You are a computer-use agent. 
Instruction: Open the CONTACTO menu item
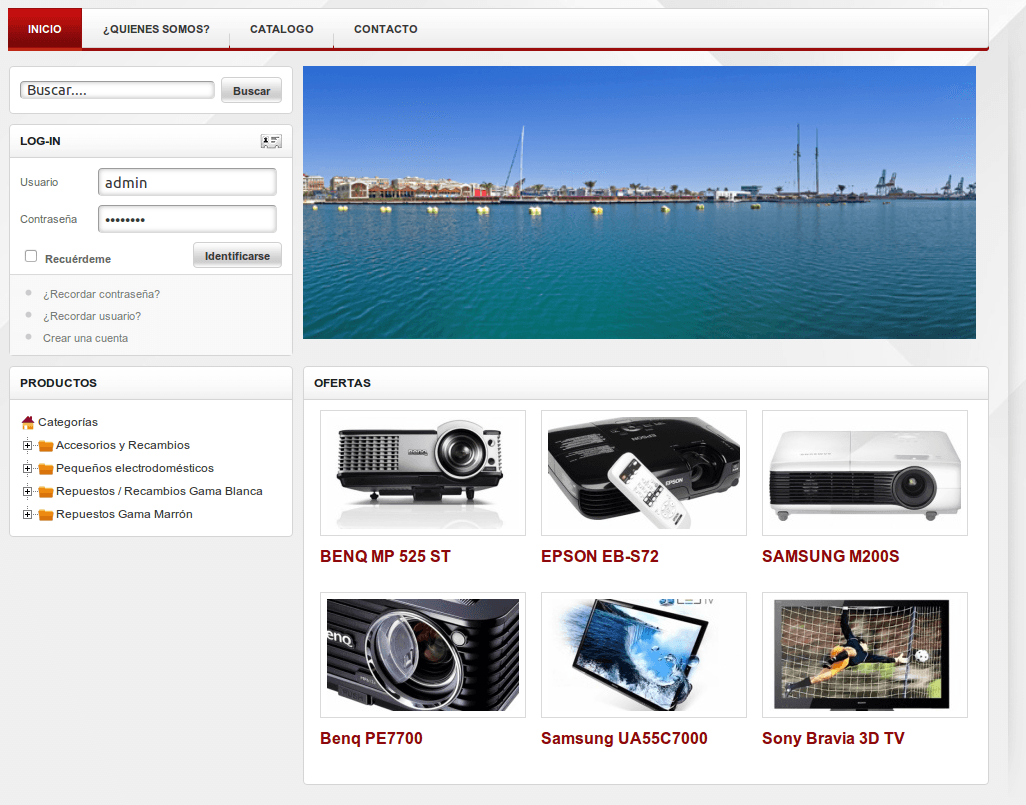pos(385,29)
